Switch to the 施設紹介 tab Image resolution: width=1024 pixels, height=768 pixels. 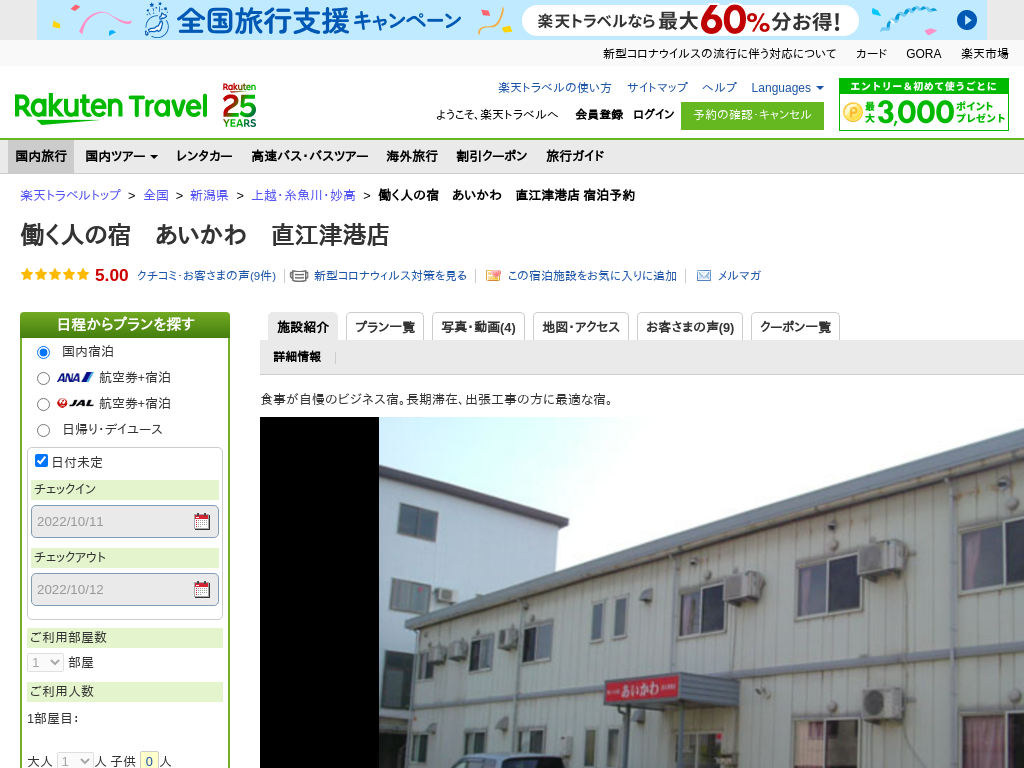click(x=303, y=327)
